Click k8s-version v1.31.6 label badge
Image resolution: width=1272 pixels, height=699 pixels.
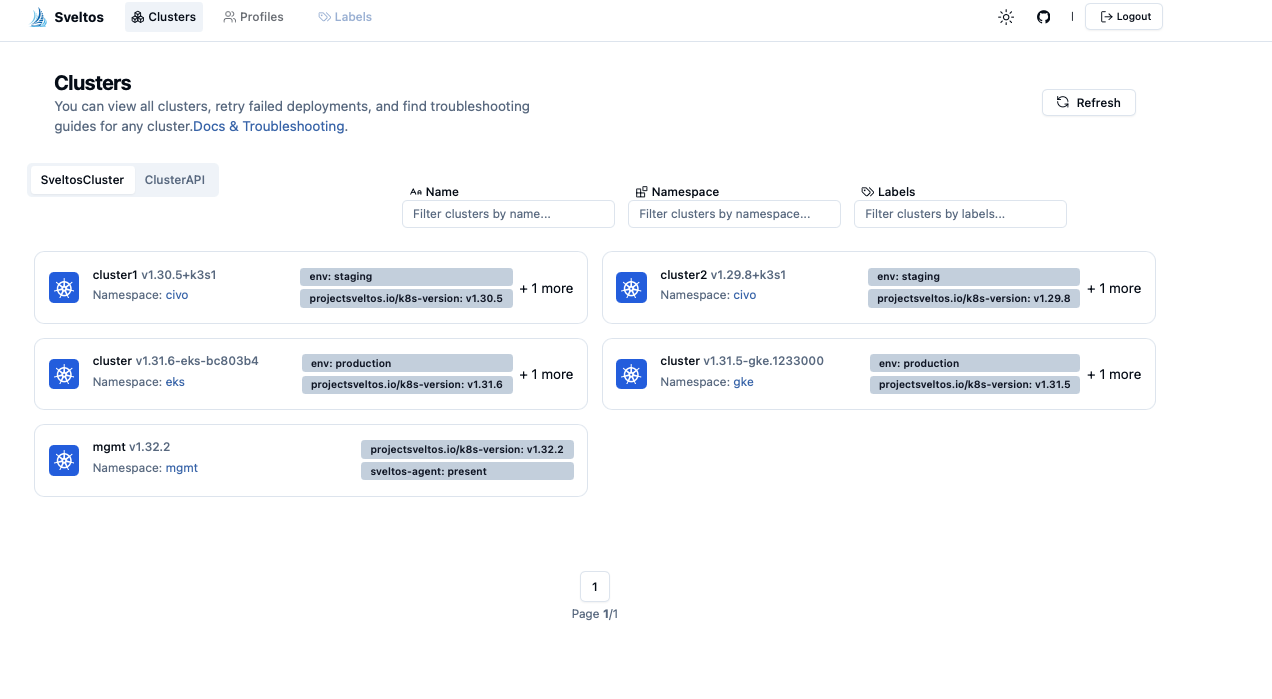[x=407, y=384]
